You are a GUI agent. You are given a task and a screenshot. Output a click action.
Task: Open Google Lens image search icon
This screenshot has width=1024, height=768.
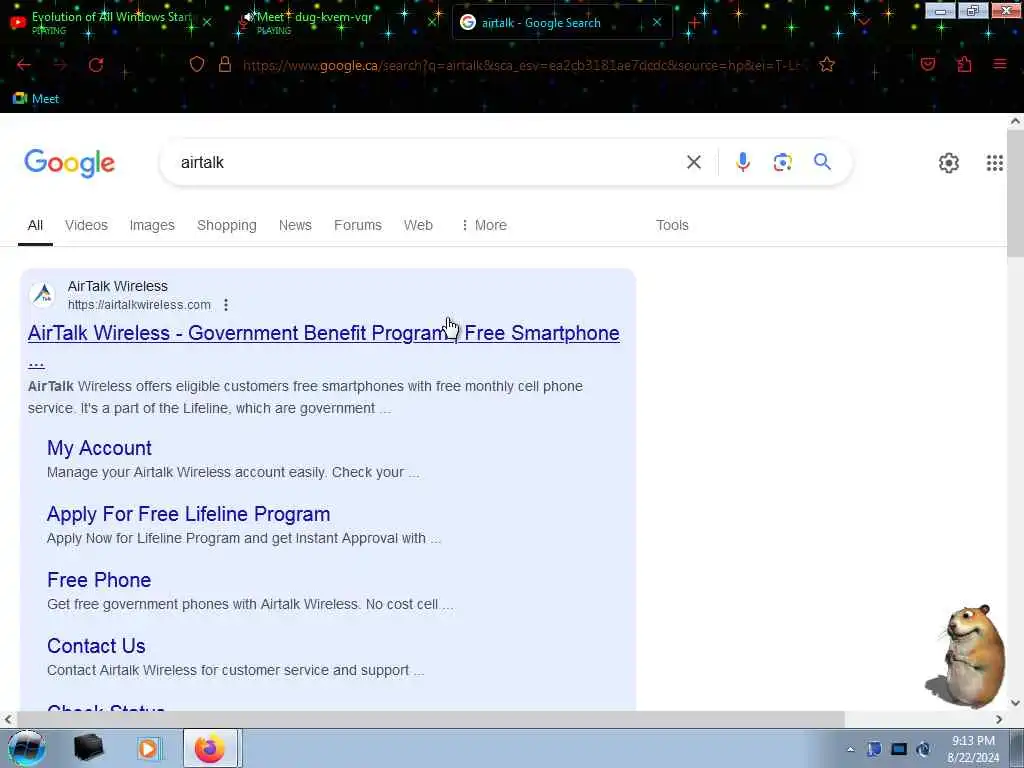(x=782, y=162)
